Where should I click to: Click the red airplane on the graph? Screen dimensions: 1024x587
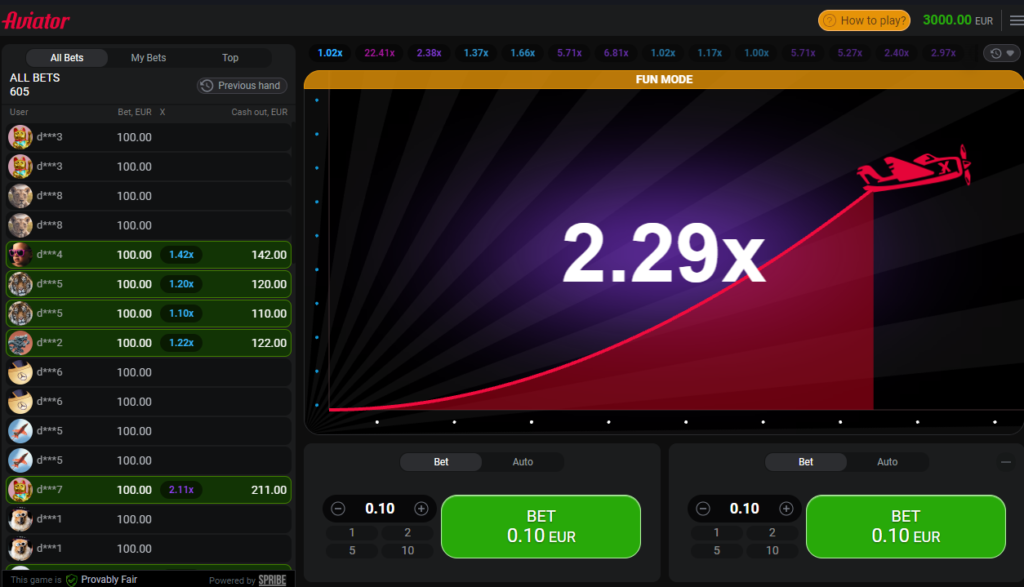click(915, 168)
